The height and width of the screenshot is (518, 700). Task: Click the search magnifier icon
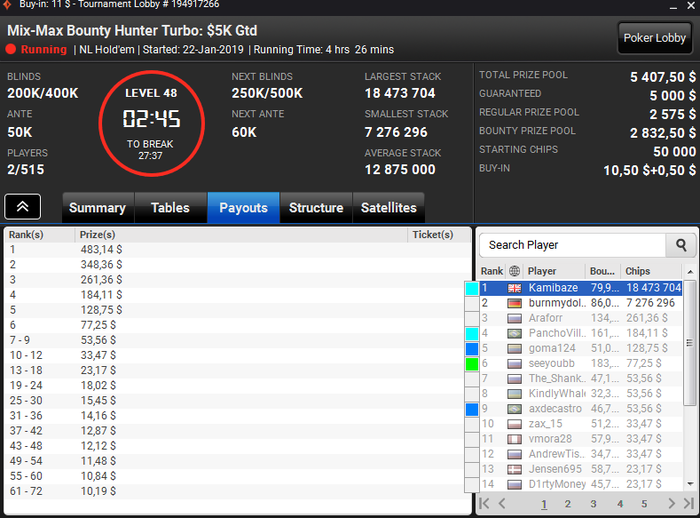point(681,245)
